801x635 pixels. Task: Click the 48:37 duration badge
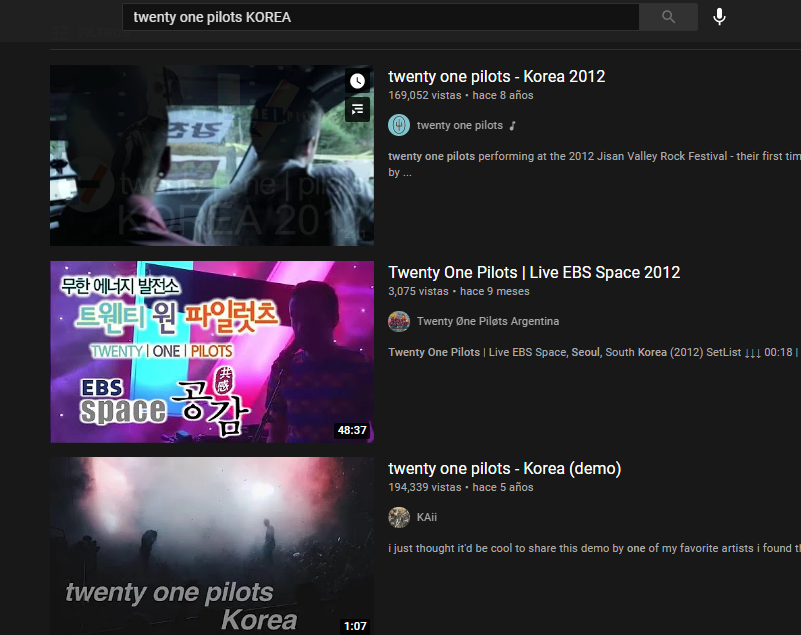[352, 430]
